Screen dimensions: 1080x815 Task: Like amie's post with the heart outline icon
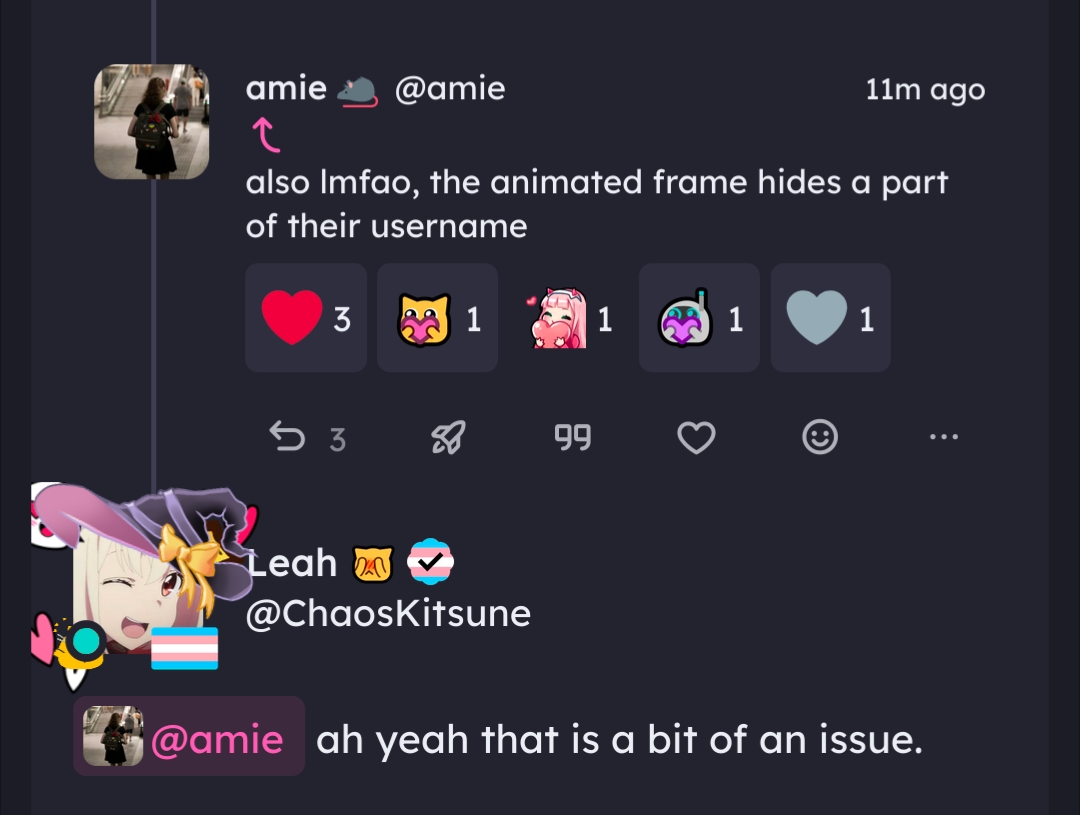click(696, 437)
